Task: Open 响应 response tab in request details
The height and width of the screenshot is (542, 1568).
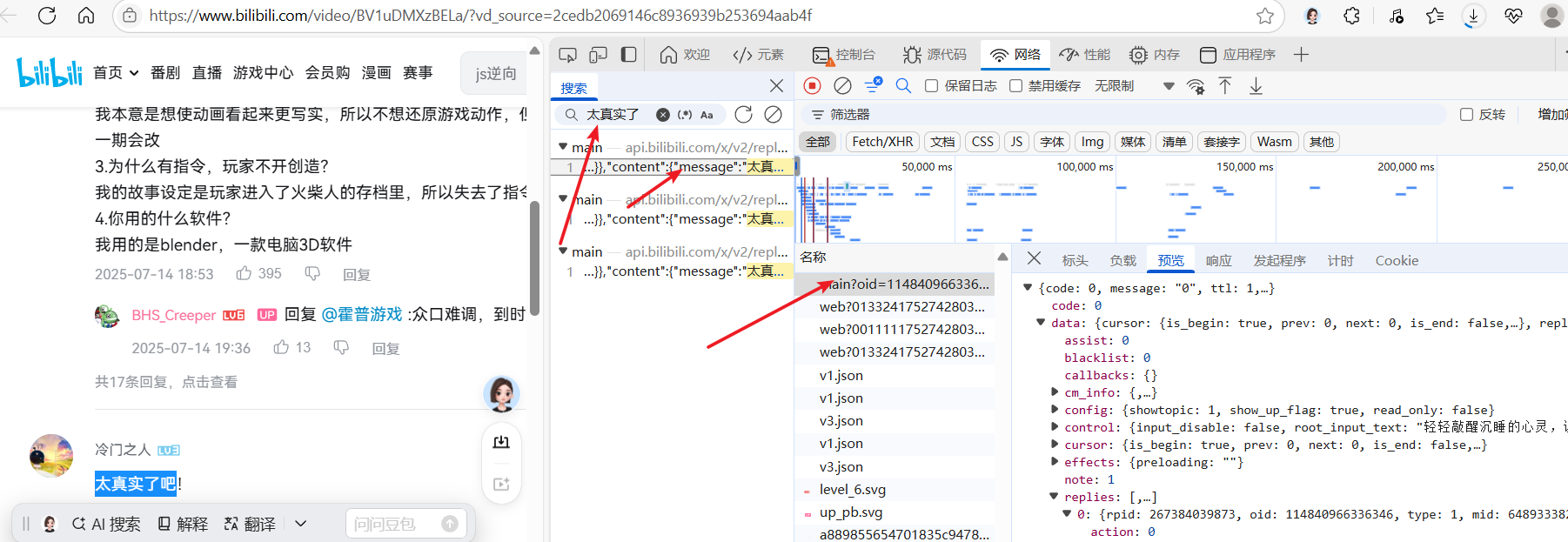Action: (x=1218, y=260)
